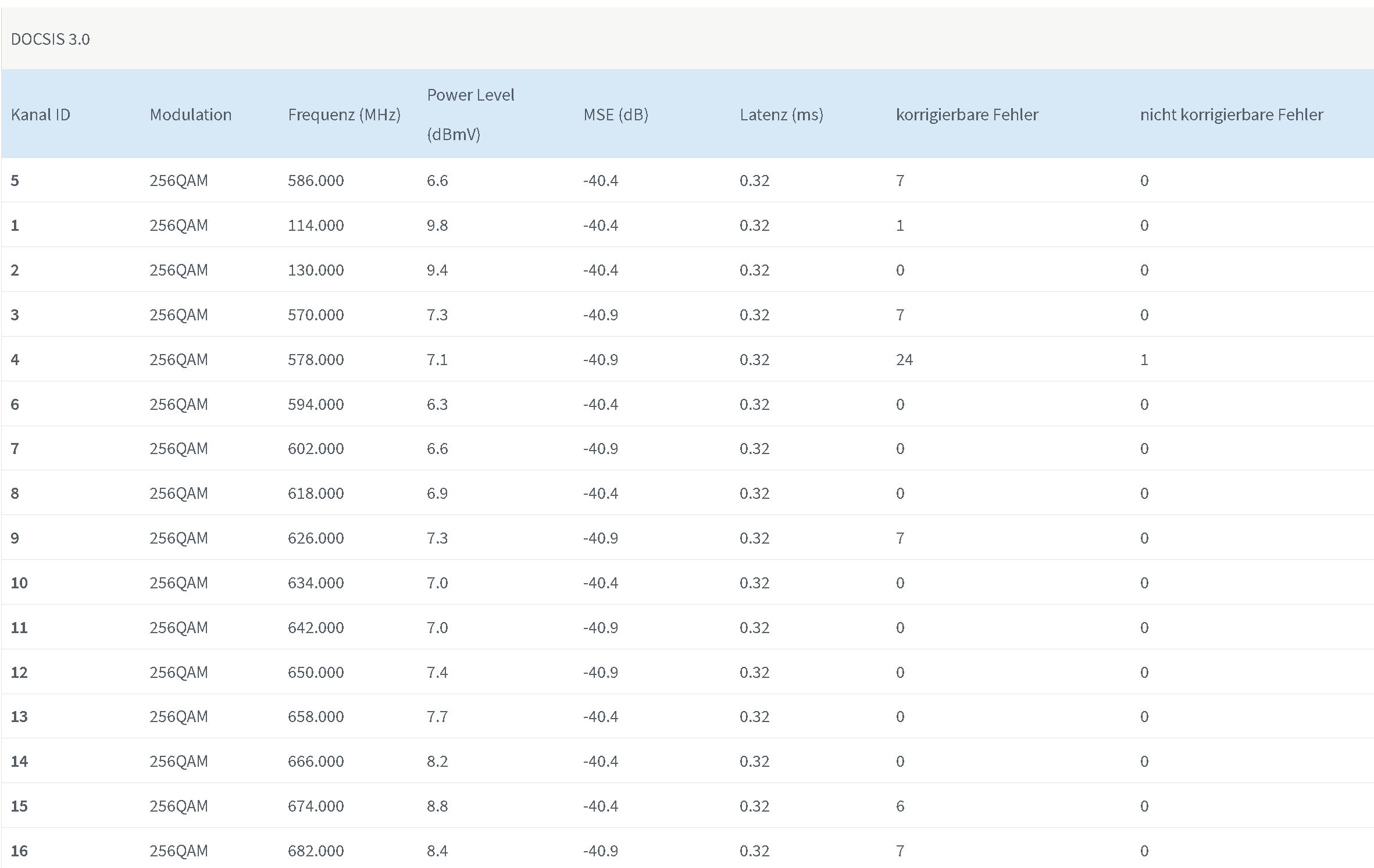Select the row for Kanal ID 5
The height and width of the screenshot is (868, 1374).
[687, 180]
